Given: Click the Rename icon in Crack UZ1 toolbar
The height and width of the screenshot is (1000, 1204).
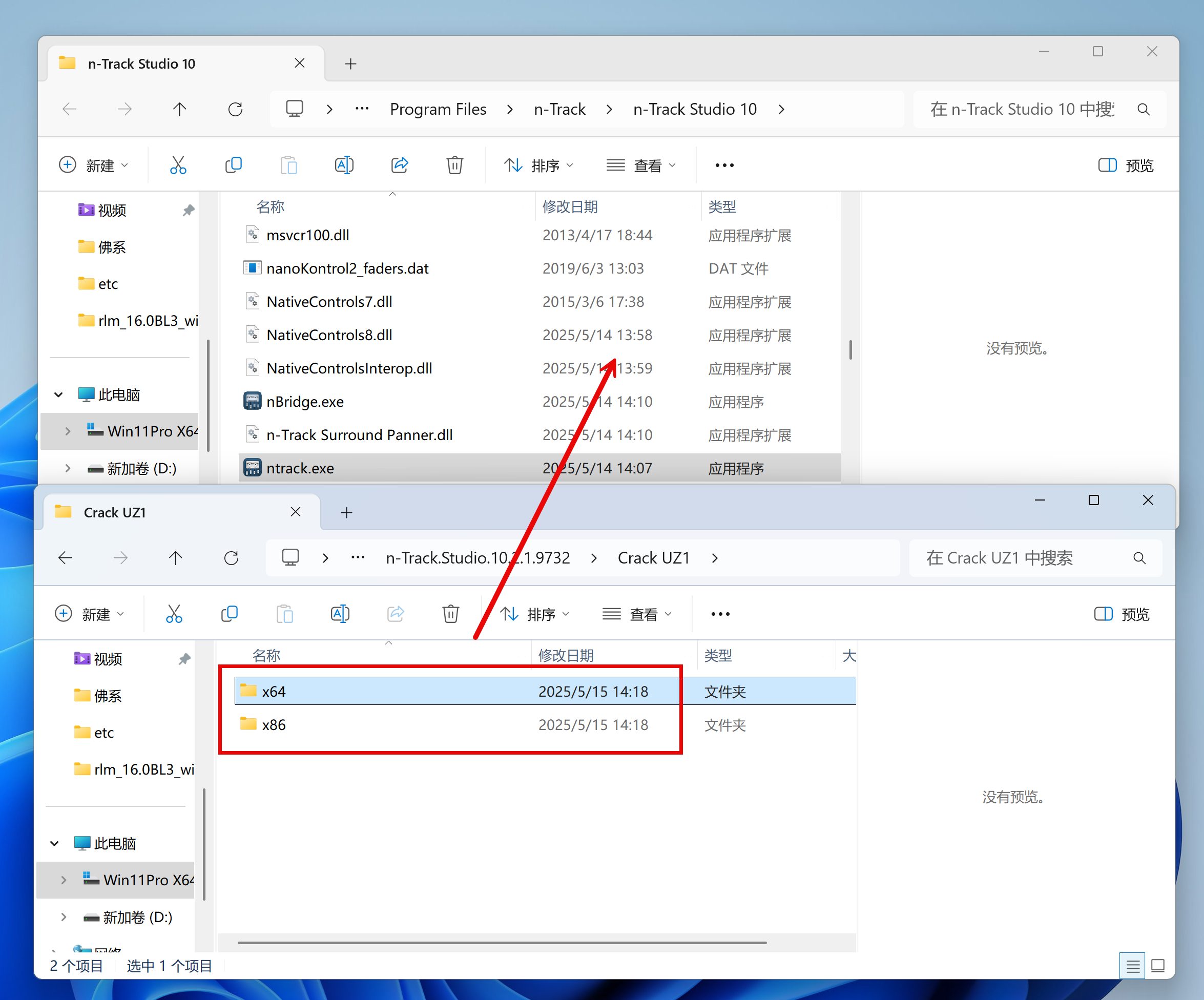Looking at the screenshot, I should click(340, 614).
